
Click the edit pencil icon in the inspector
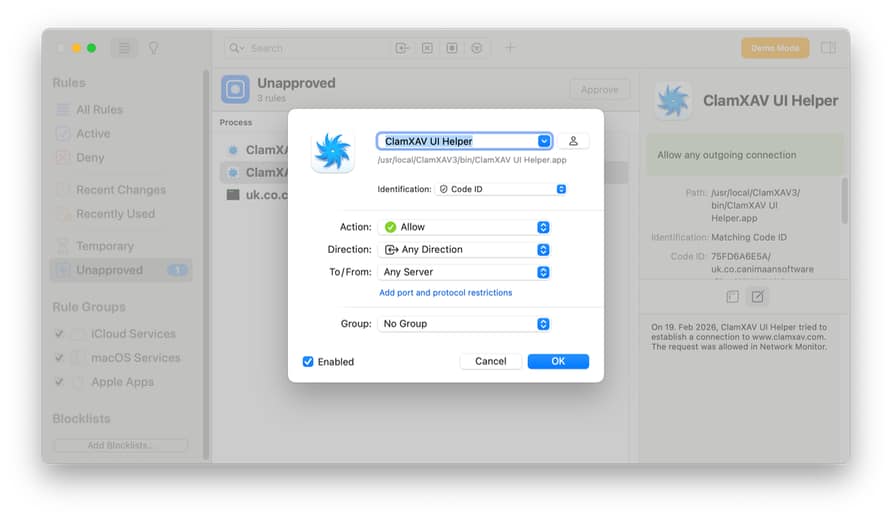(x=758, y=296)
